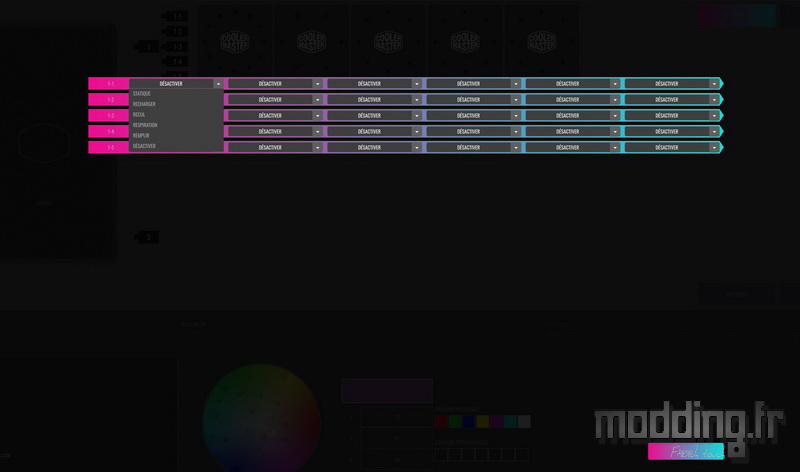Open the last-column dropdown in row 1-5
Image resolution: width=800 pixels, height=472 pixels.
[x=672, y=147]
